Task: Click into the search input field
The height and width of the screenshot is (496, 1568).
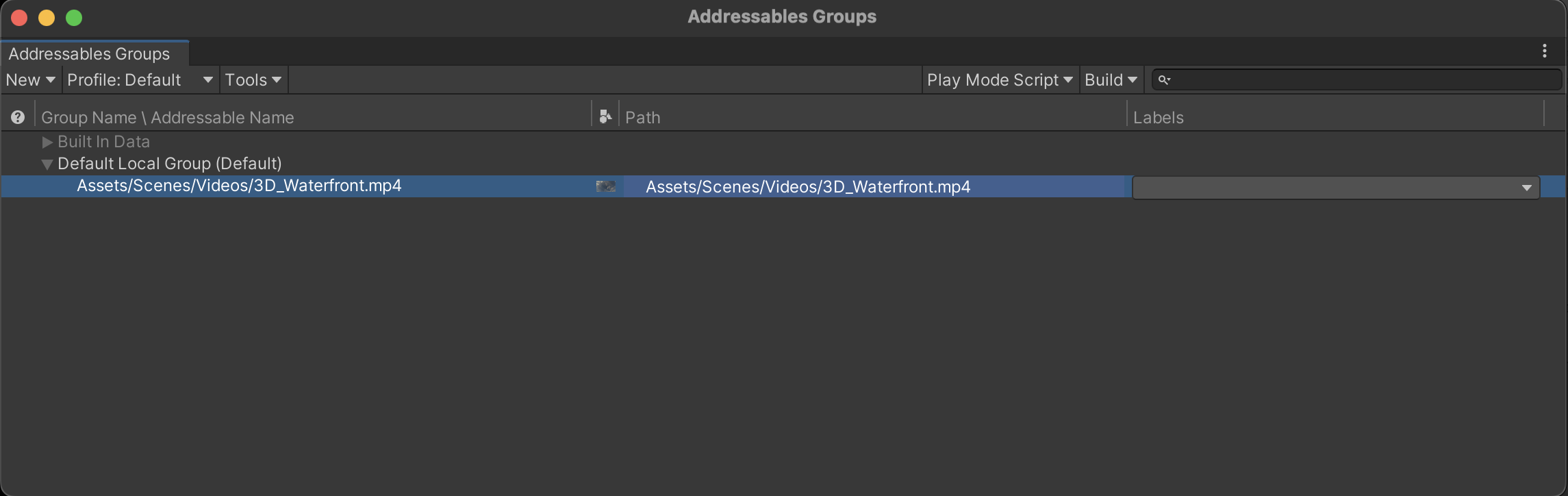Action: coord(1363,80)
